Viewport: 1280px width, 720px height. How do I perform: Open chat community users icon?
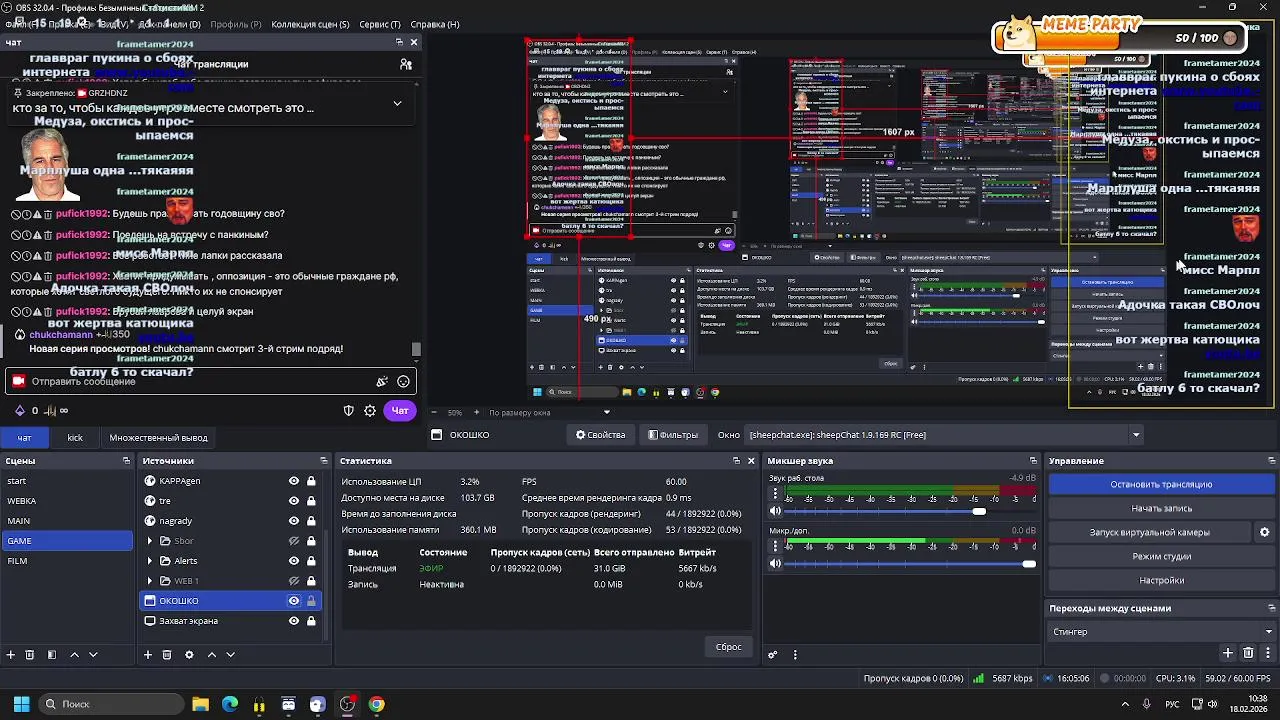click(406, 64)
